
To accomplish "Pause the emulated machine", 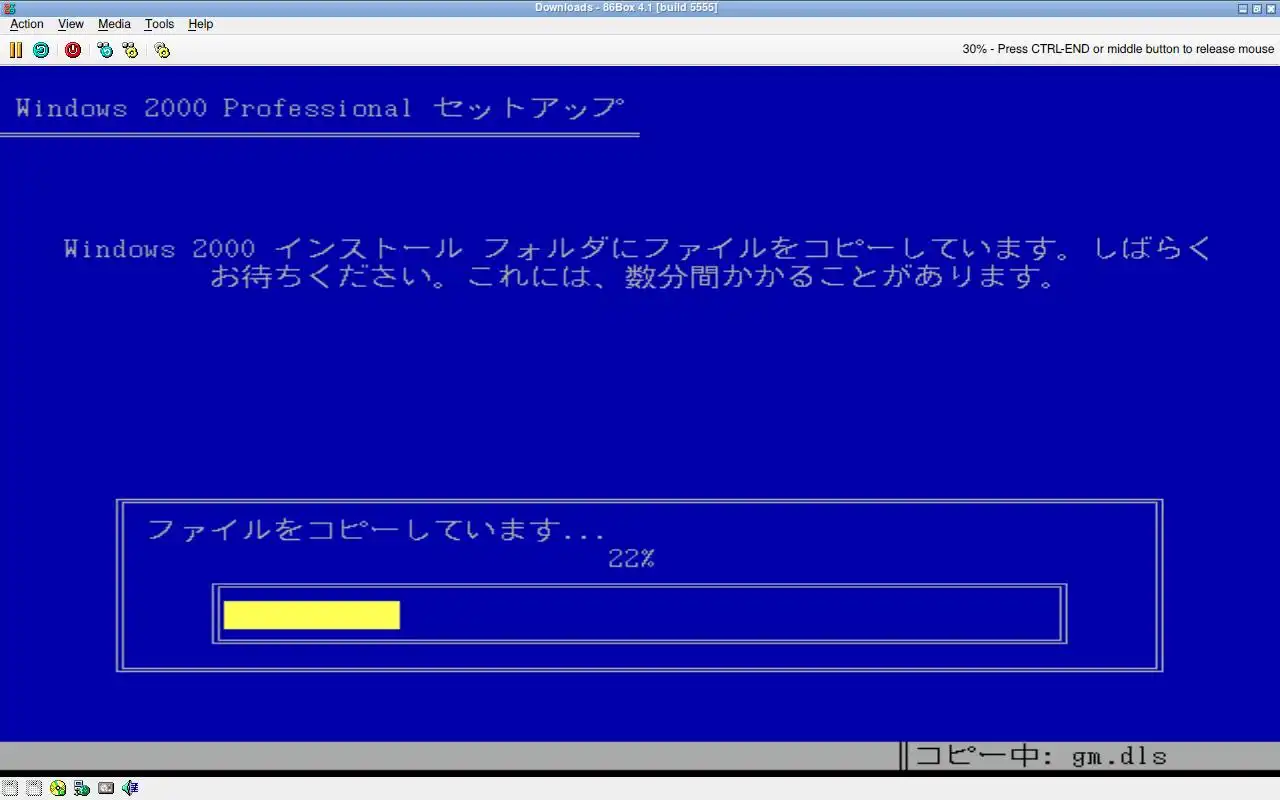I will point(16,49).
